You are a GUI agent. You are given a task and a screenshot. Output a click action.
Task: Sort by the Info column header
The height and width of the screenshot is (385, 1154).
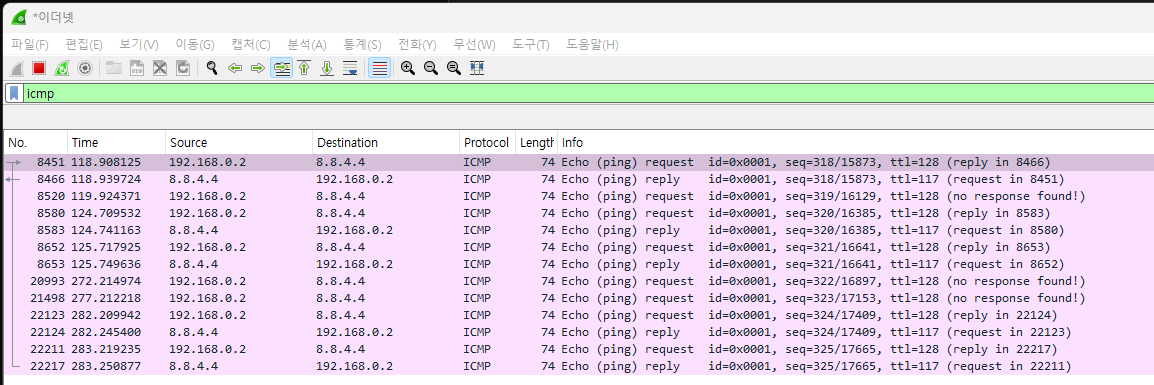855,143
